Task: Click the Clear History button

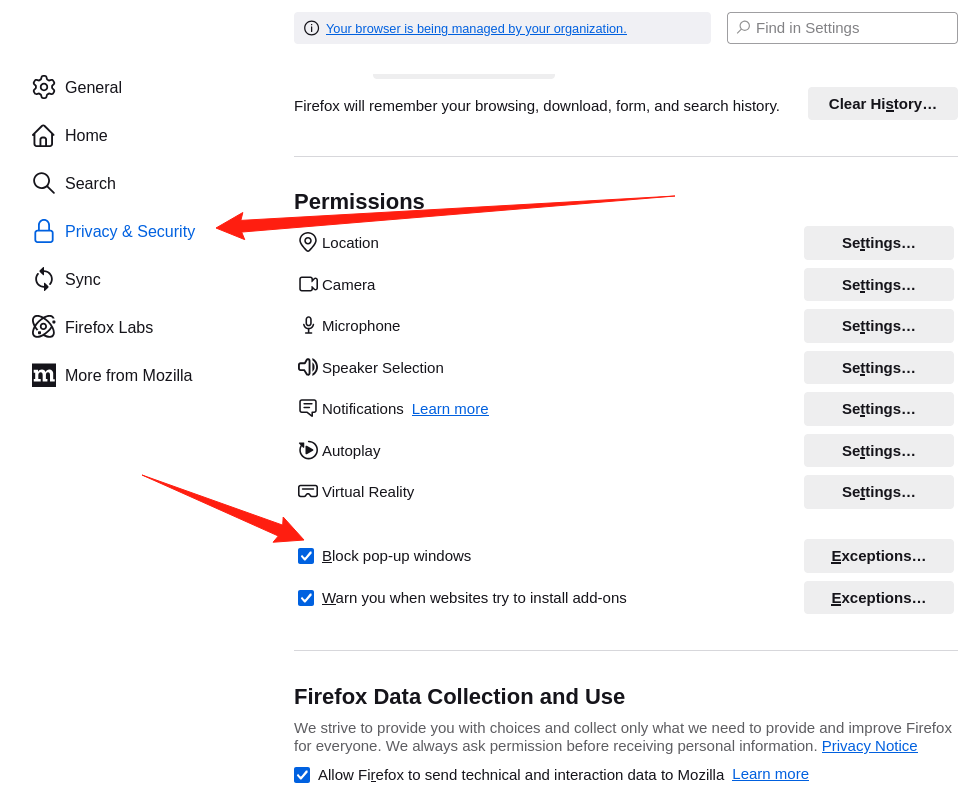Action: (882, 104)
